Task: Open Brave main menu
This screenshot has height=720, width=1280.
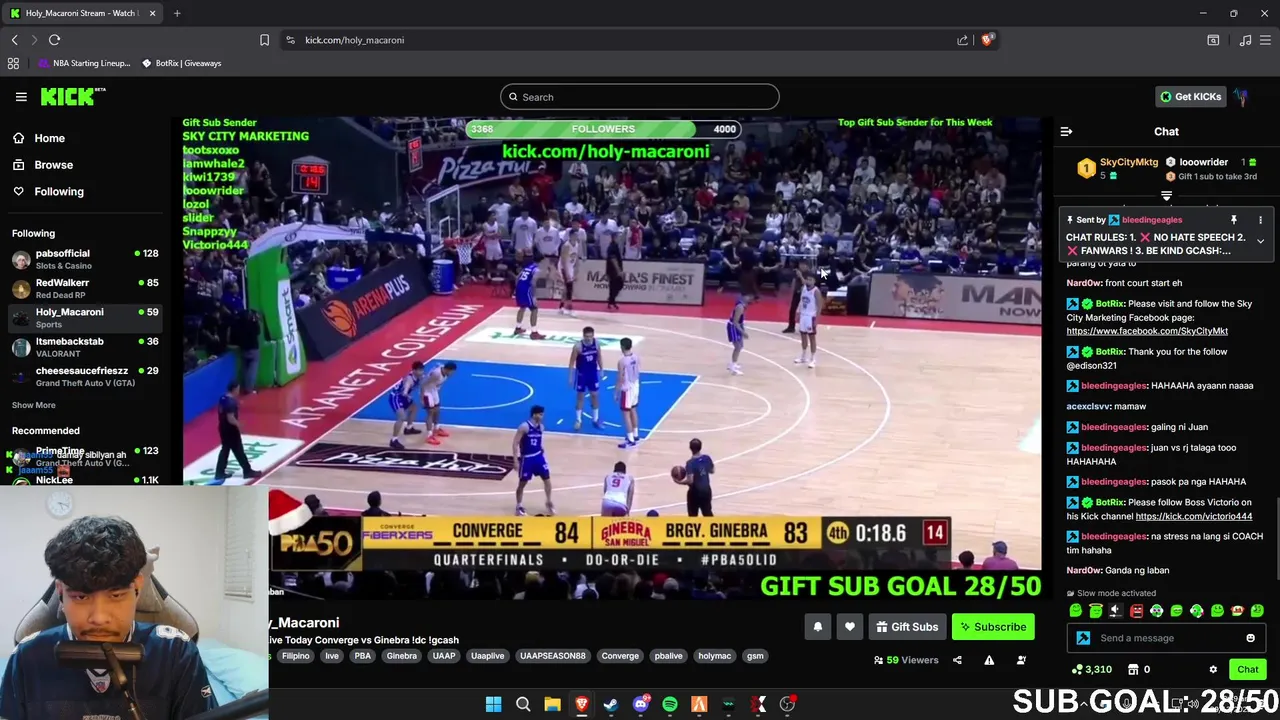Action: (1266, 40)
